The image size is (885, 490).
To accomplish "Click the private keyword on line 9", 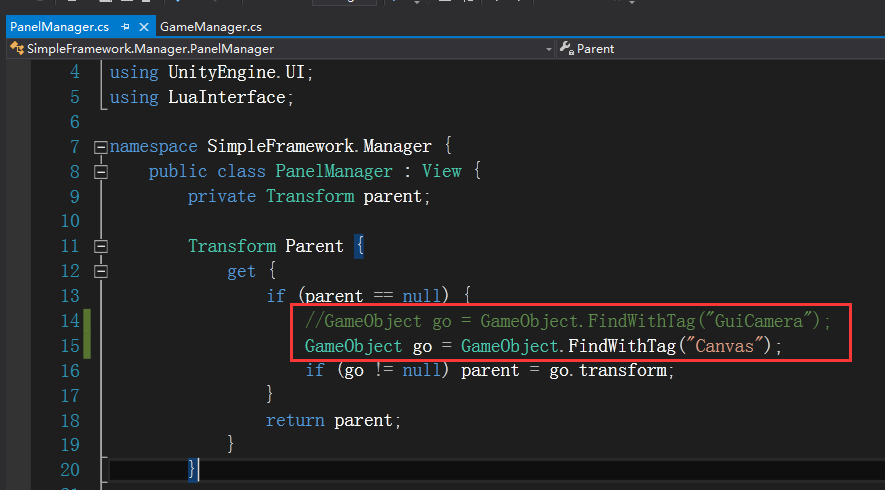I will click(x=222, y=196).
